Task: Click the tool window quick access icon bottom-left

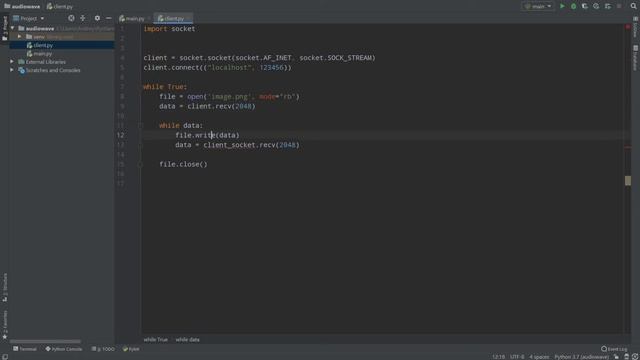Action: click(x=4, y=357)
